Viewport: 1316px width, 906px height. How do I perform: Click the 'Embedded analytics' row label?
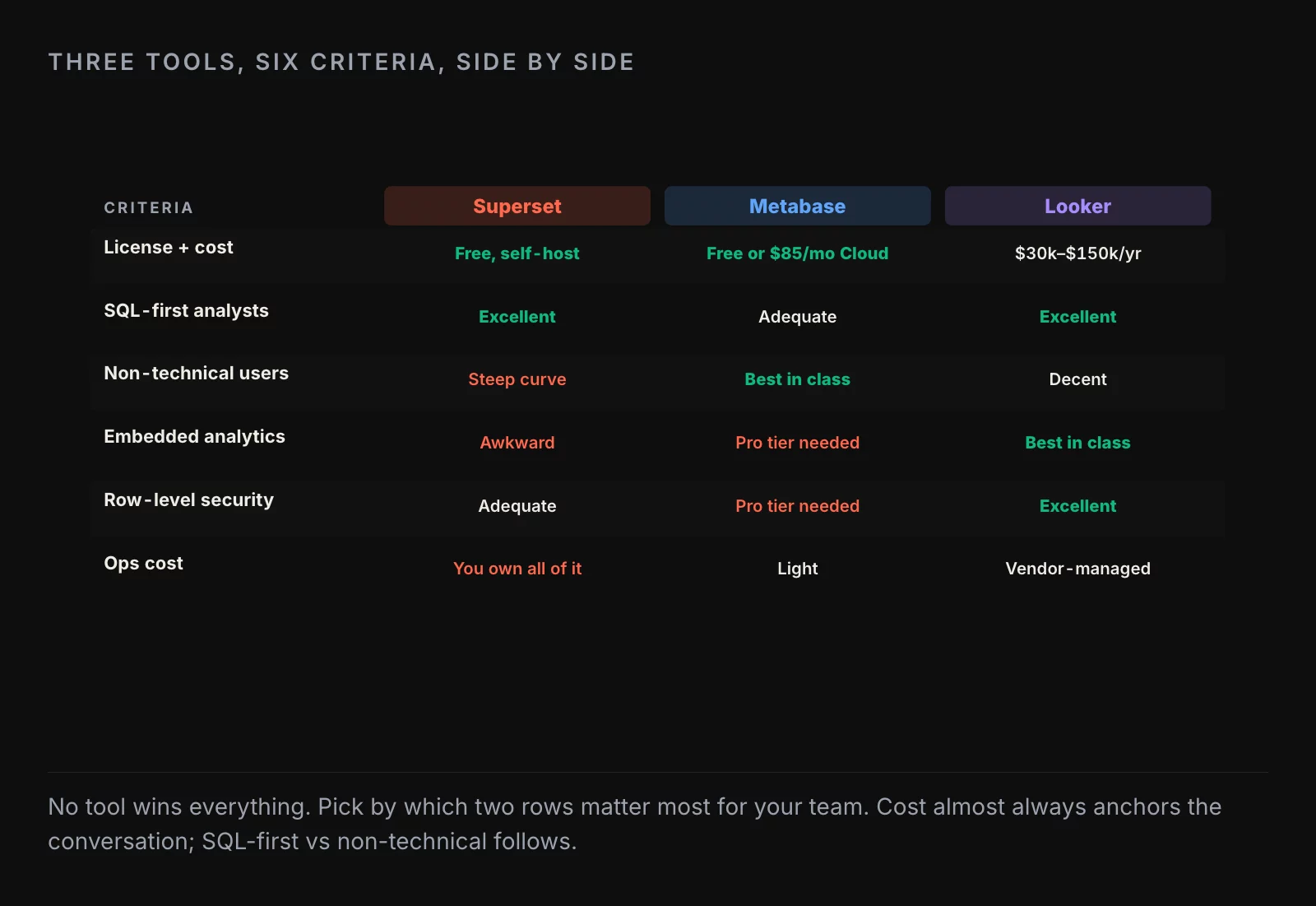coord(194,436)
